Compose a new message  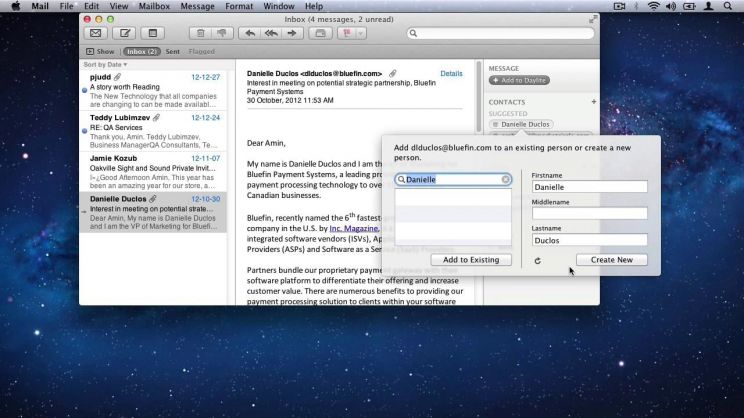[x=125, y=33]
